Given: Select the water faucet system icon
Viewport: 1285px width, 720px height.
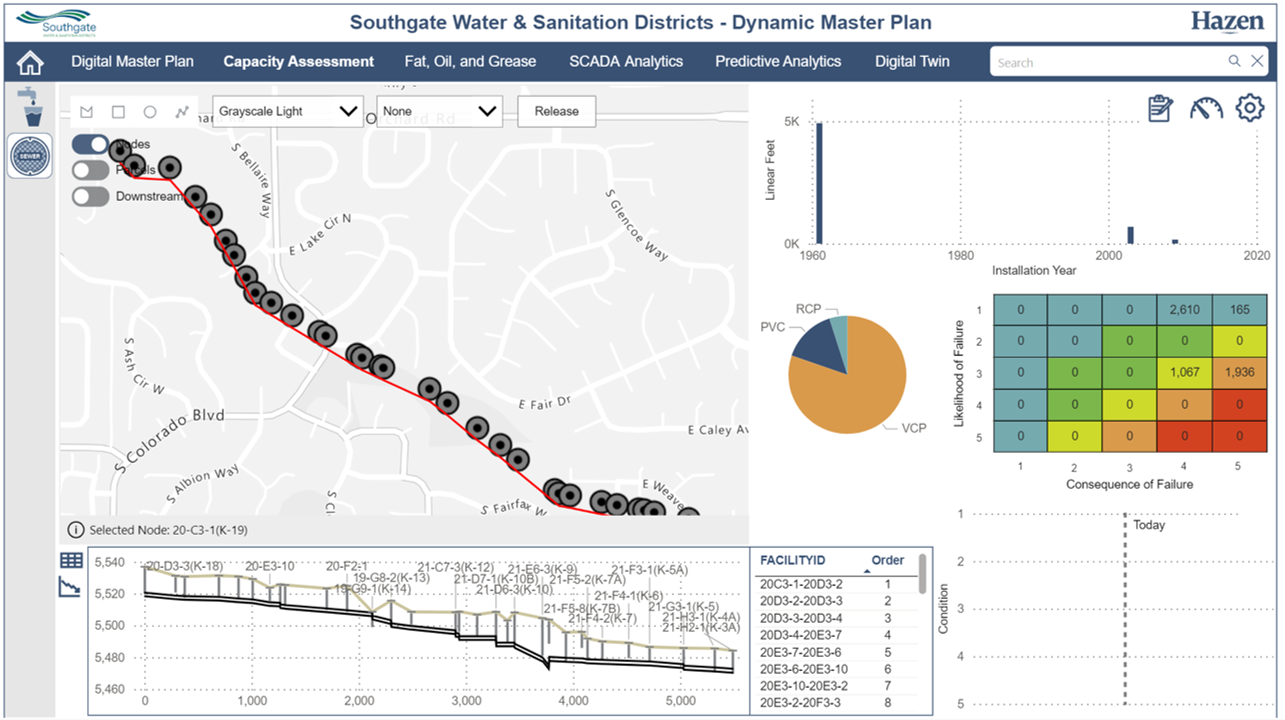Looking at the screenshot, I should tap(30, 107).
